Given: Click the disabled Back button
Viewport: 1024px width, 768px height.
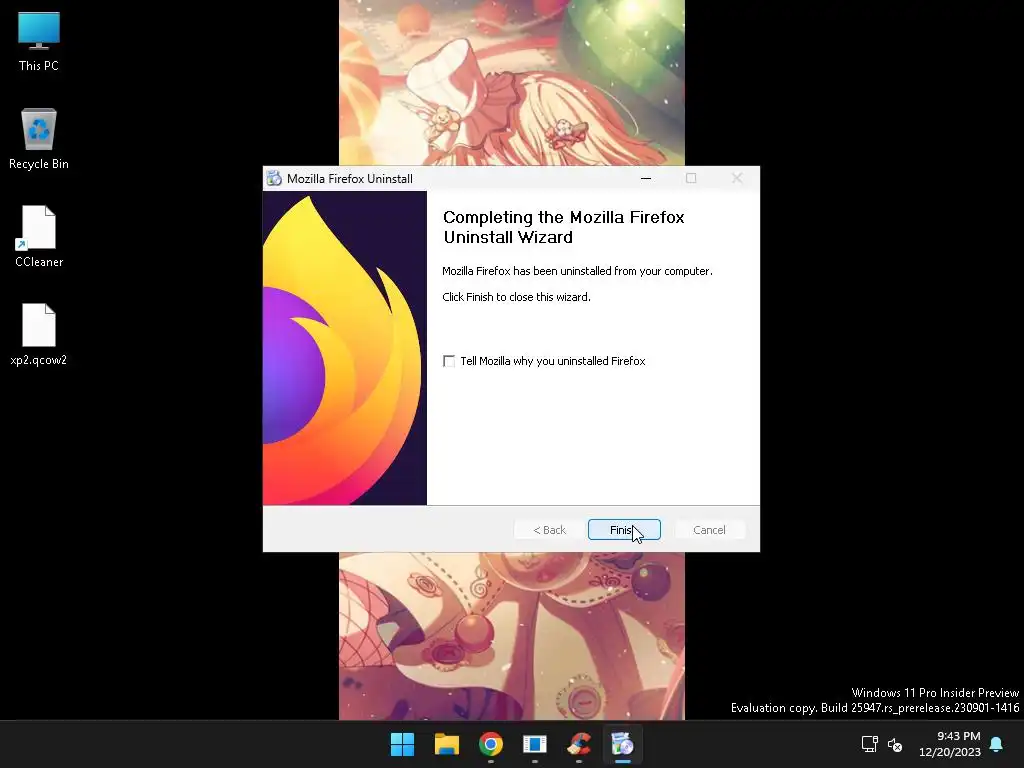Looking at the screenshot, I should tap(549, 530).
